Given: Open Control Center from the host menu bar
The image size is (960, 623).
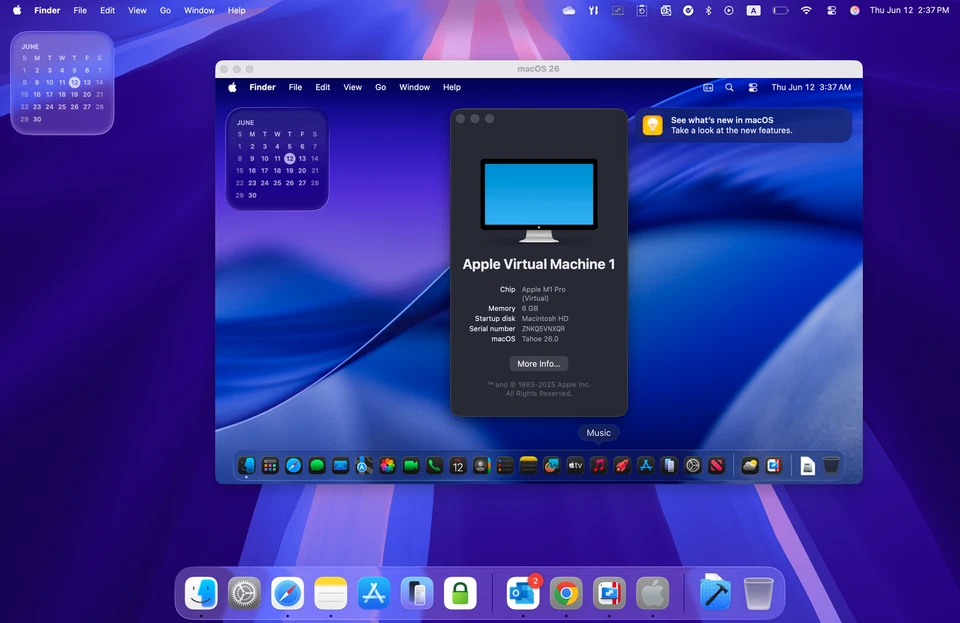Looking at the screenshot, I should (830, 10).
